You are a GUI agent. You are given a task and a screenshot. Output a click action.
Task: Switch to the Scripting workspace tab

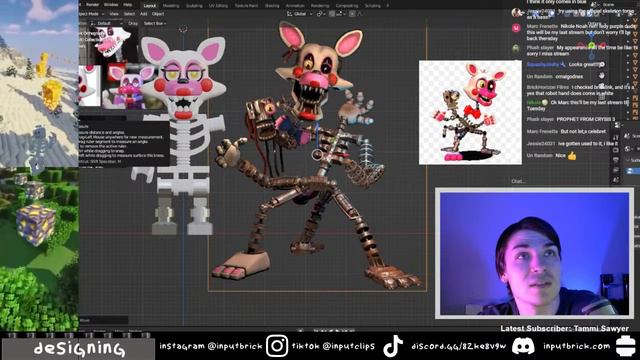[x=372, y=6]
